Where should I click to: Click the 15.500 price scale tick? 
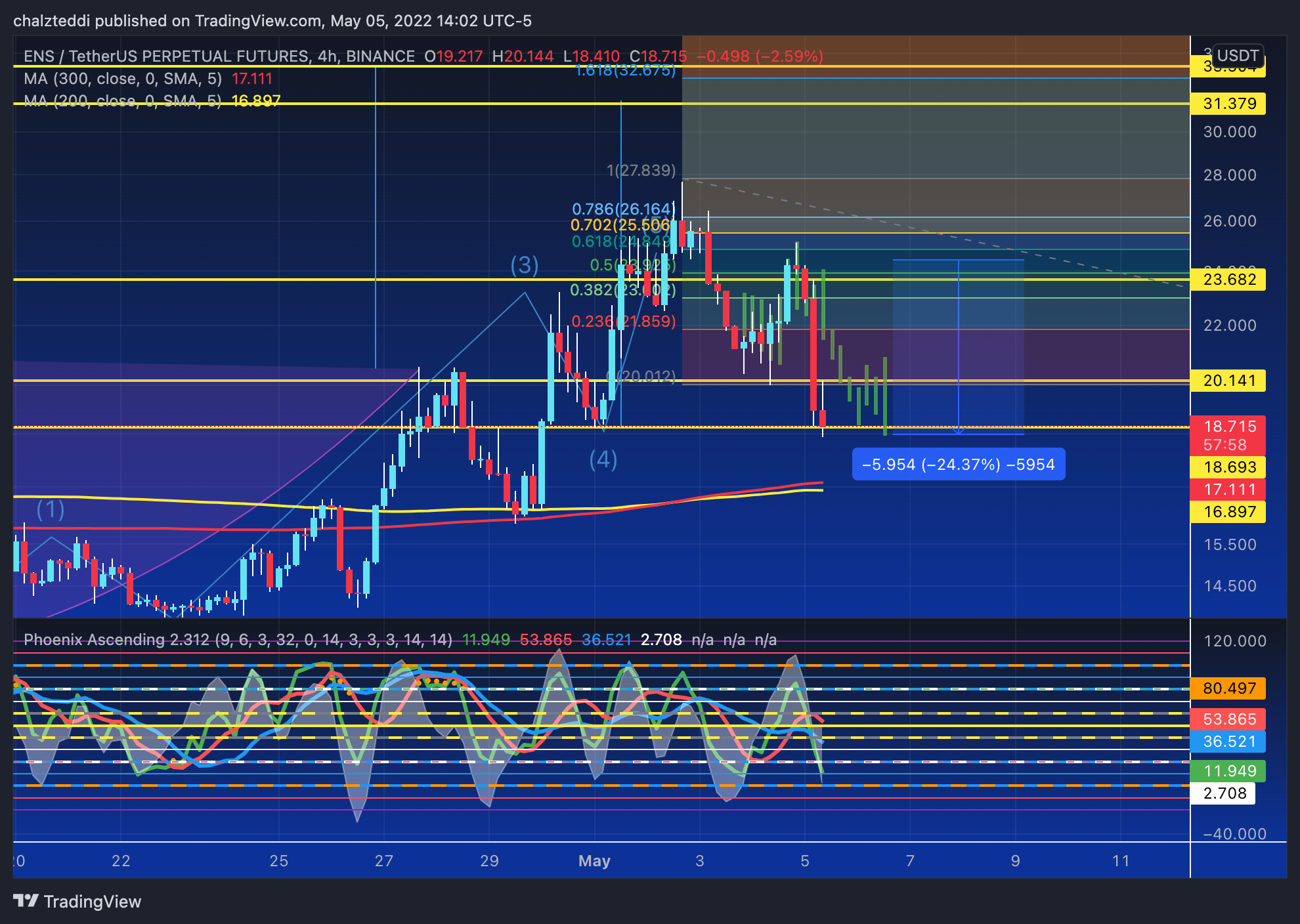click(1230, 545)
